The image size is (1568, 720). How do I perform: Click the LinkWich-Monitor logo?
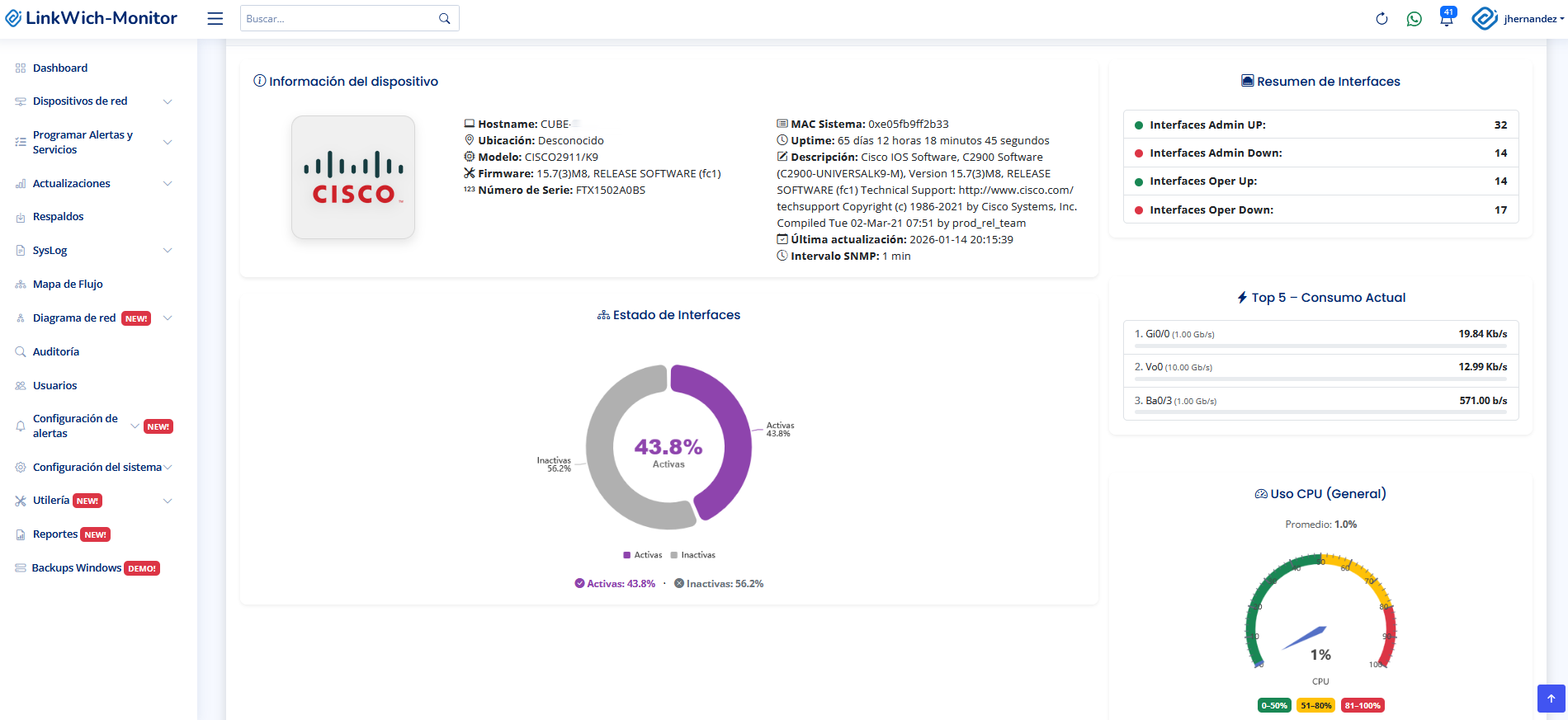point(92,18)
